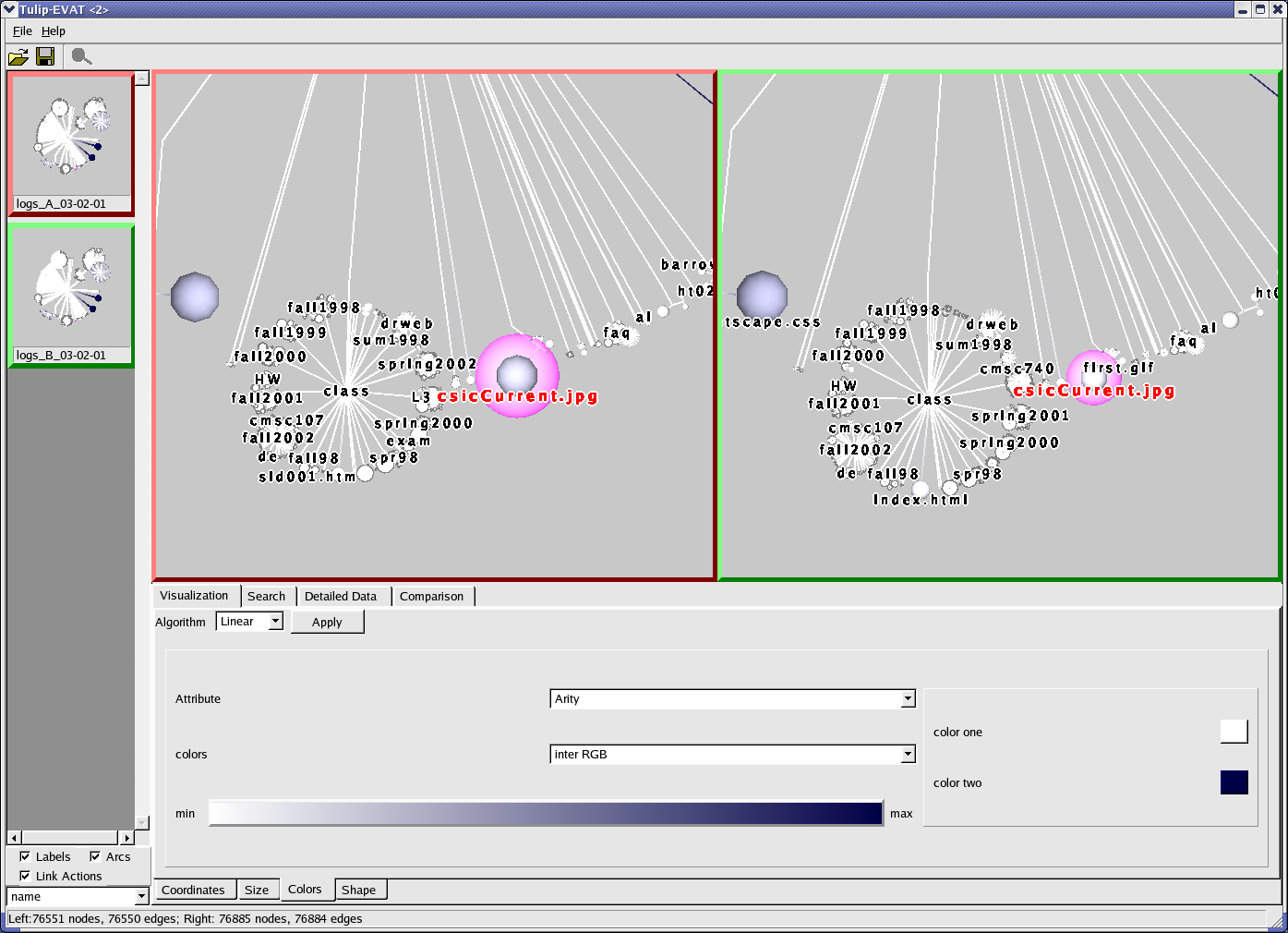Screen dimensions: 1288x933
Task: Click the open folder toolbar icon
Action: [x=18, y=57]
